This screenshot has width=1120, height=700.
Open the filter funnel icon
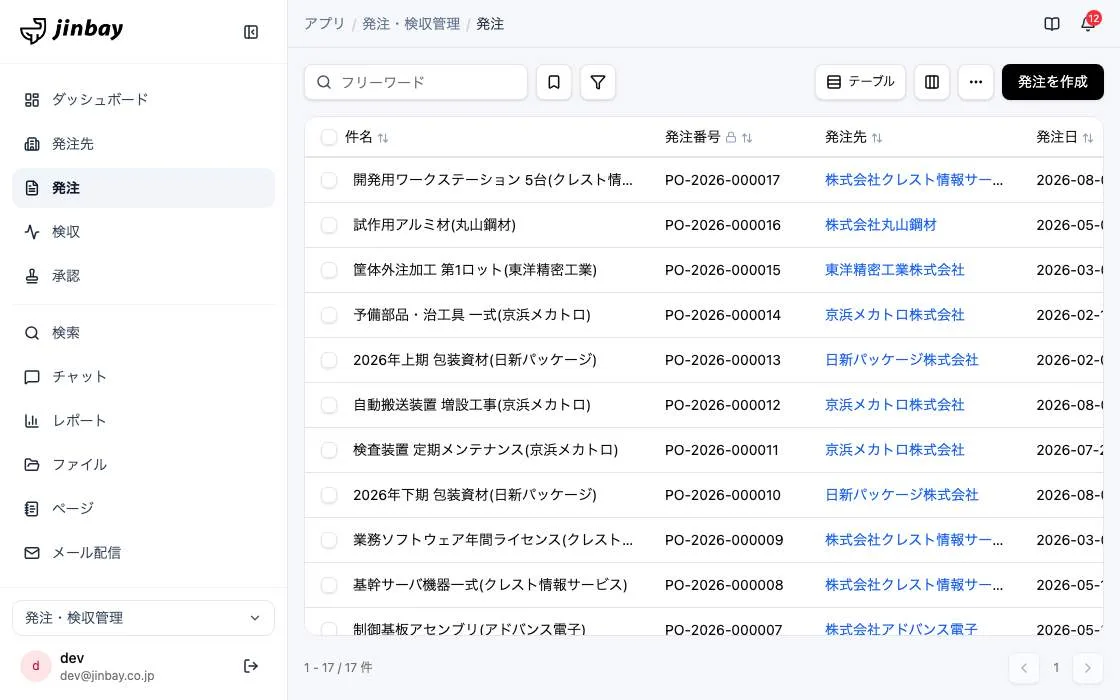pyautogui.click(x=598, y=82)
